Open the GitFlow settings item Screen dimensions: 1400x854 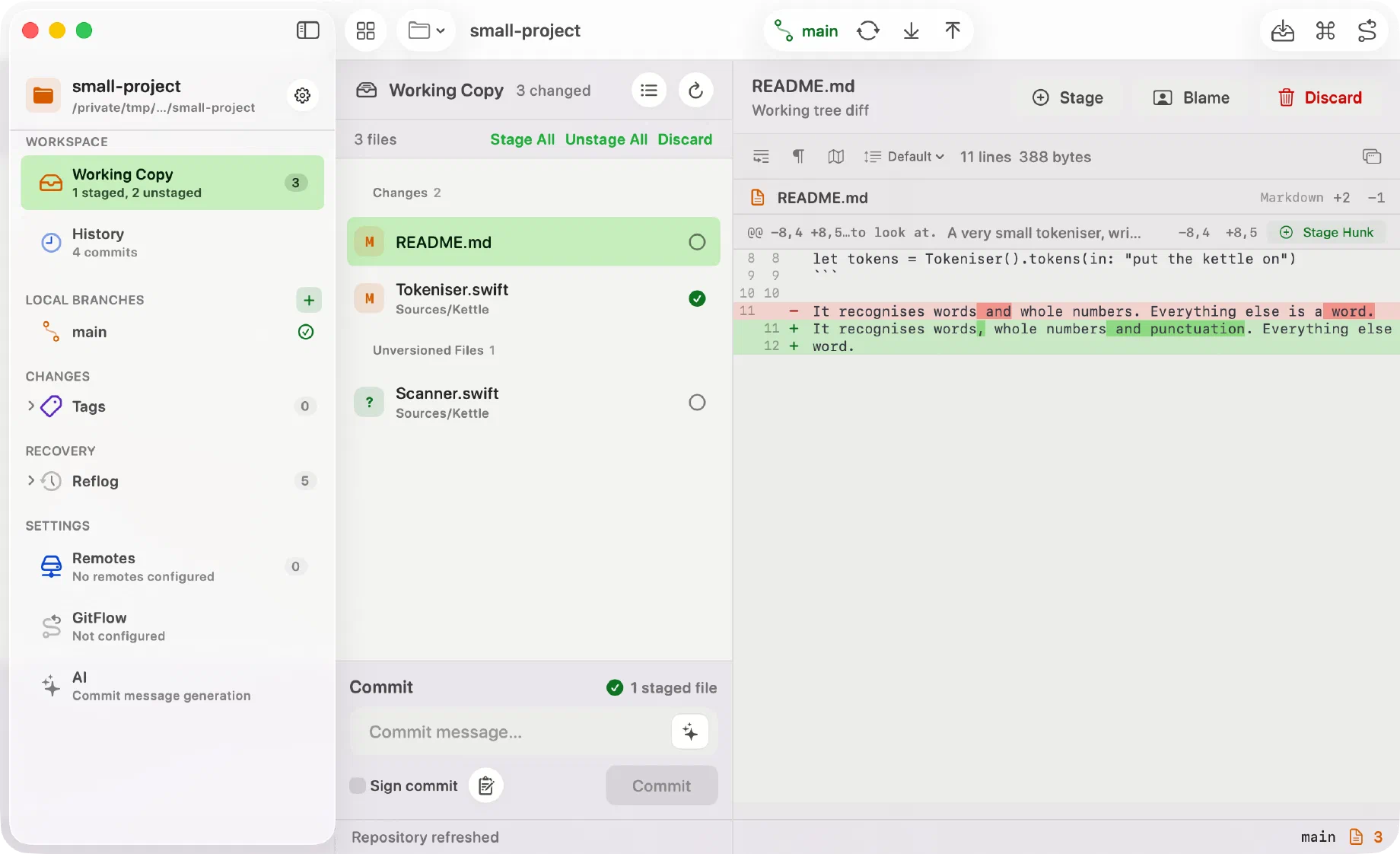click(x=173, y=626)
